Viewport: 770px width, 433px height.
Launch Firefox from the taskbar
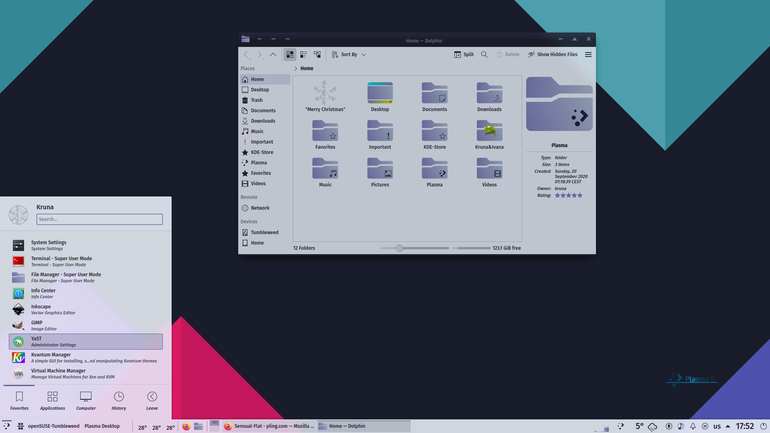tap(186, 426)
